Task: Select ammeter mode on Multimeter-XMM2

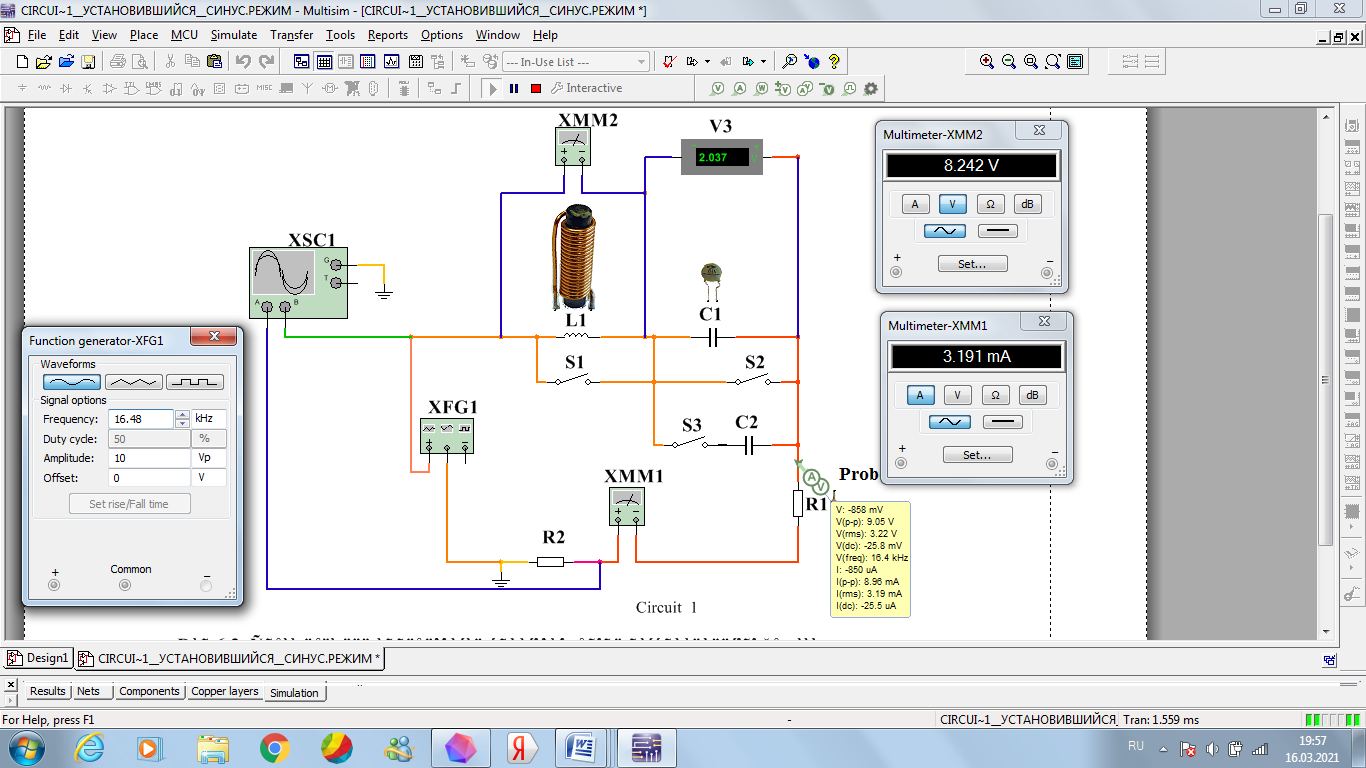Action: pyautogui.click(x=915, y=204)
